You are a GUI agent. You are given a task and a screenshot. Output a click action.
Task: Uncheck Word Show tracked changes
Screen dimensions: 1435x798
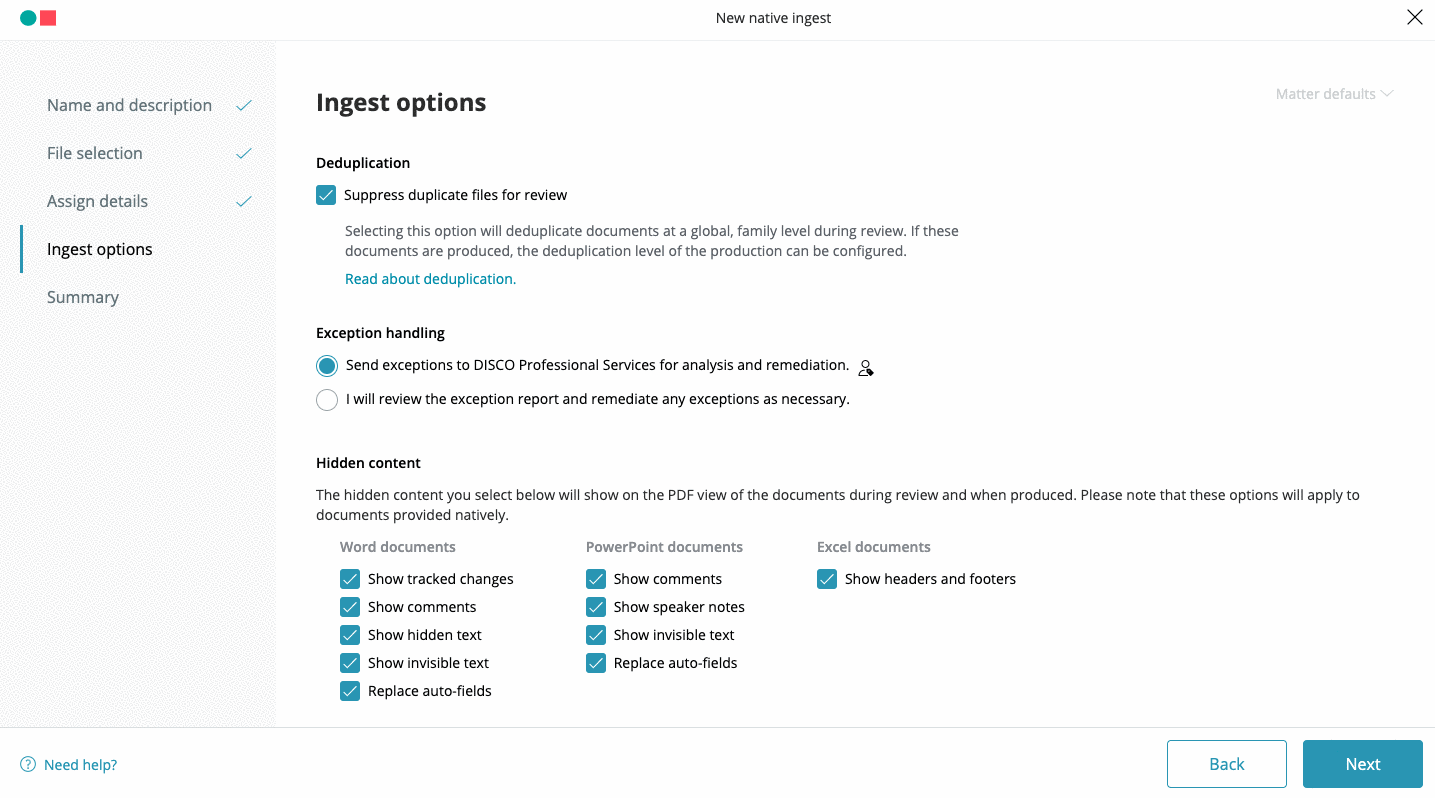[350, 579]
